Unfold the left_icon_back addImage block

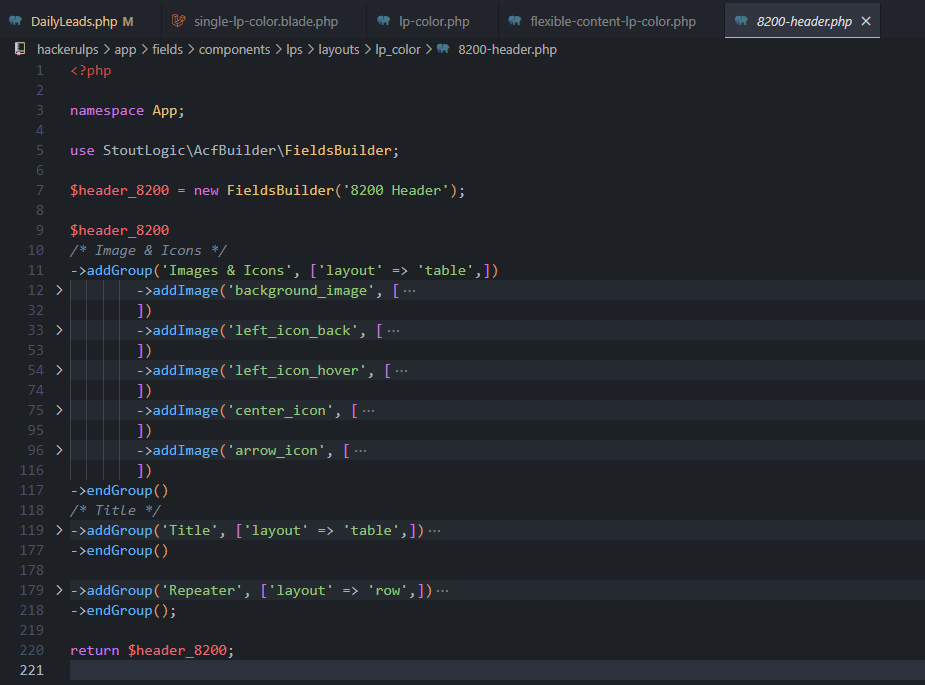pos(59,330)
